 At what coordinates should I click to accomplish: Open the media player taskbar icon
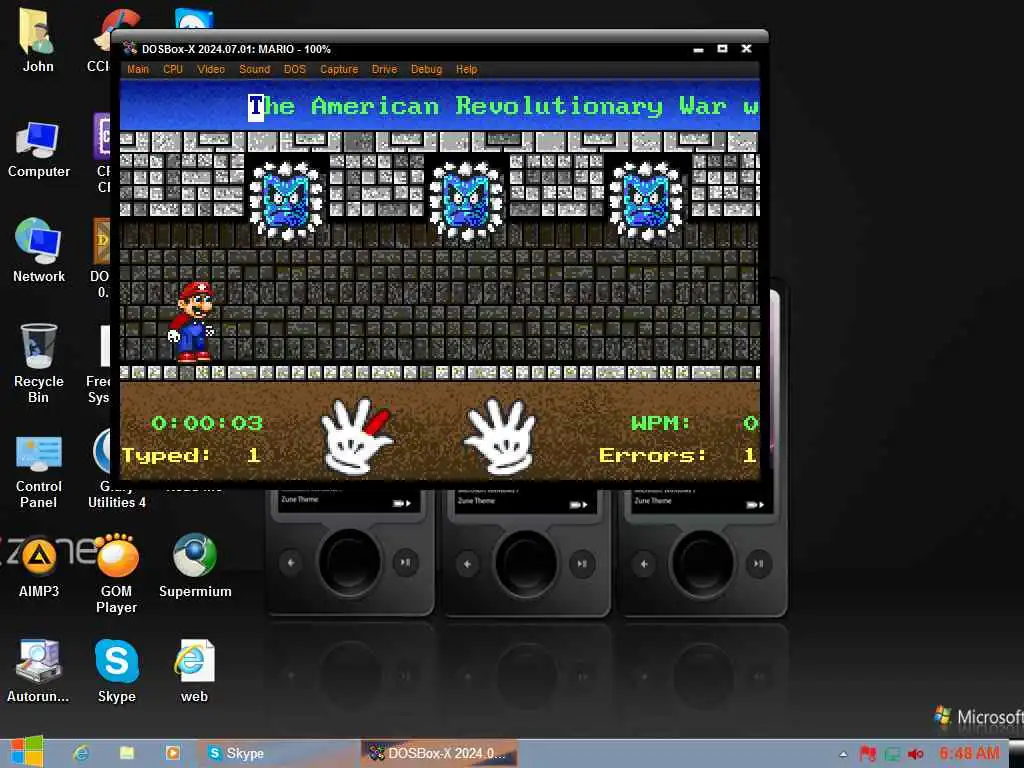172,753
